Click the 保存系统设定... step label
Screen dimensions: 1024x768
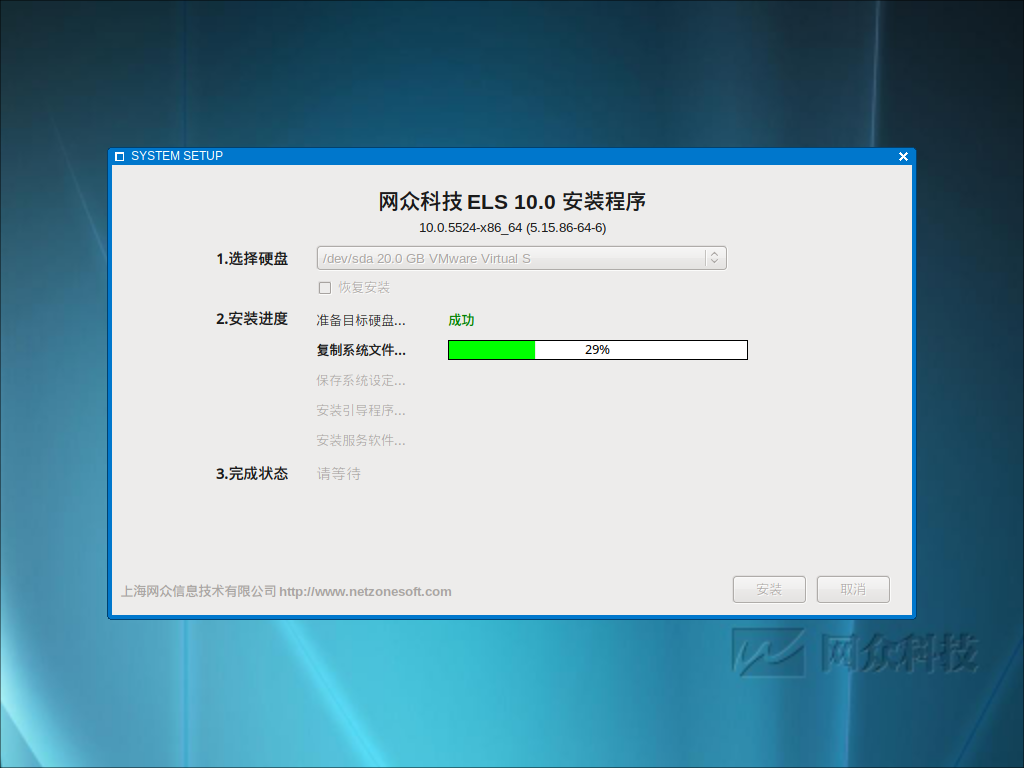click(361, 380)
